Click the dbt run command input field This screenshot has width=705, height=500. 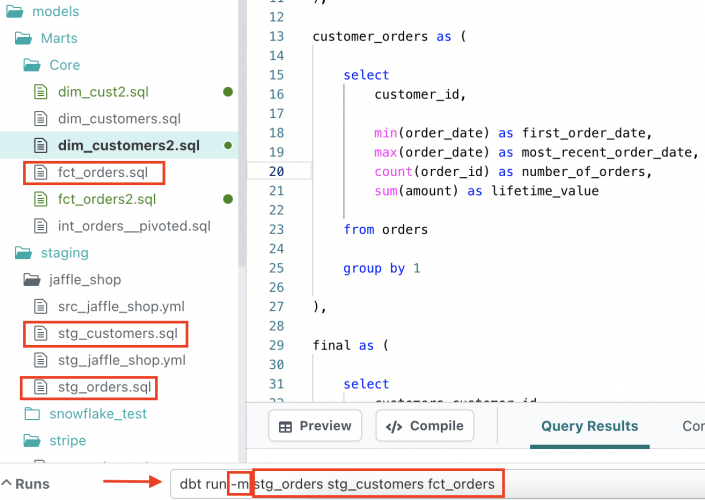tap(400, 484)
